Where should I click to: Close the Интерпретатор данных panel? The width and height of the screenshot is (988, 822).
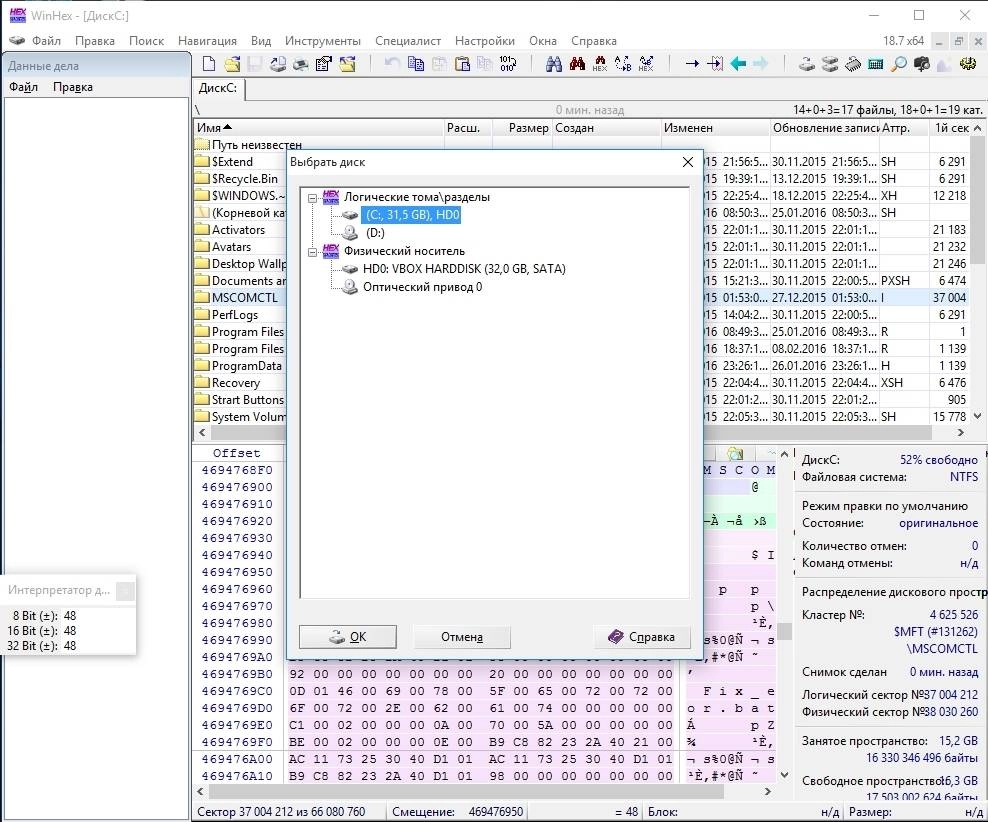tap(125, 591)
